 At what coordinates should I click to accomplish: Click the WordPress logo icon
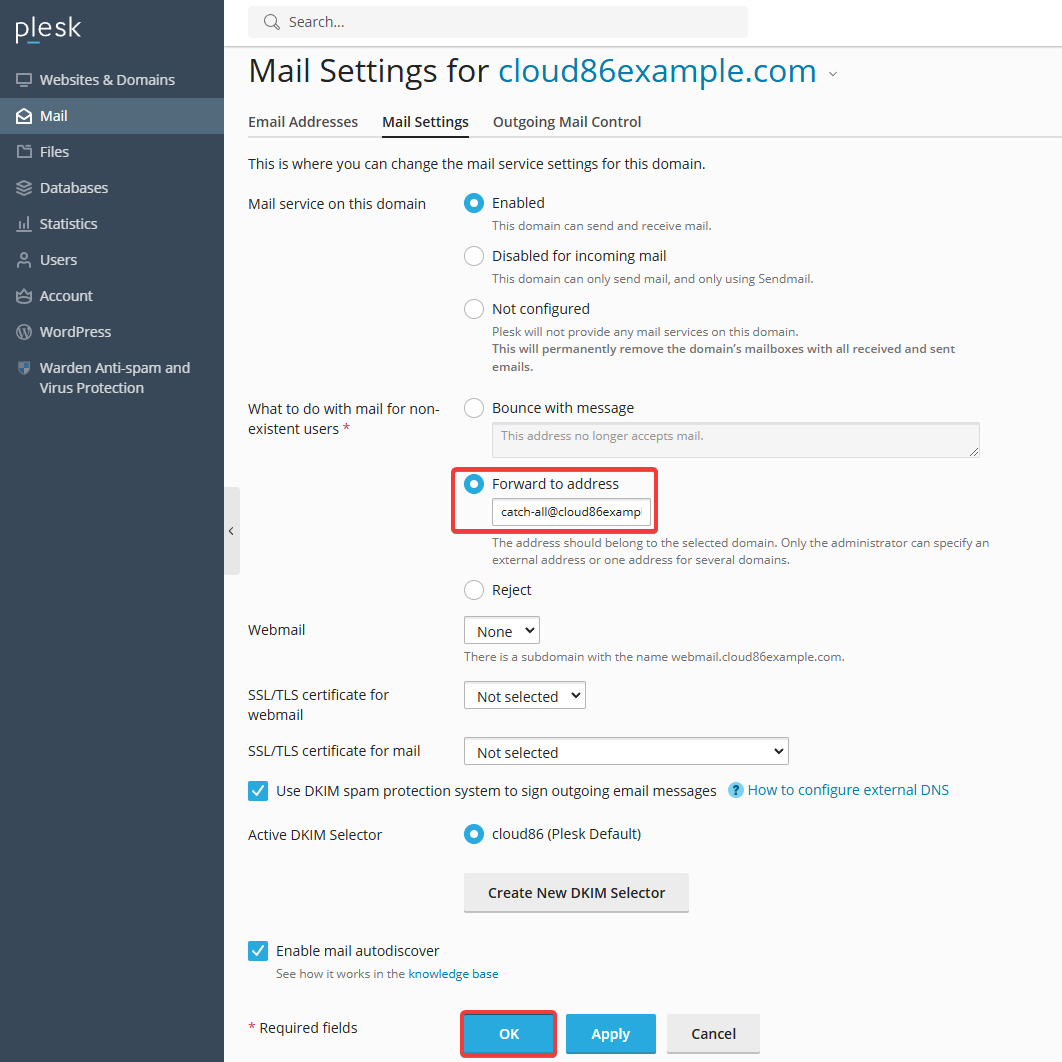click(24, 332)
